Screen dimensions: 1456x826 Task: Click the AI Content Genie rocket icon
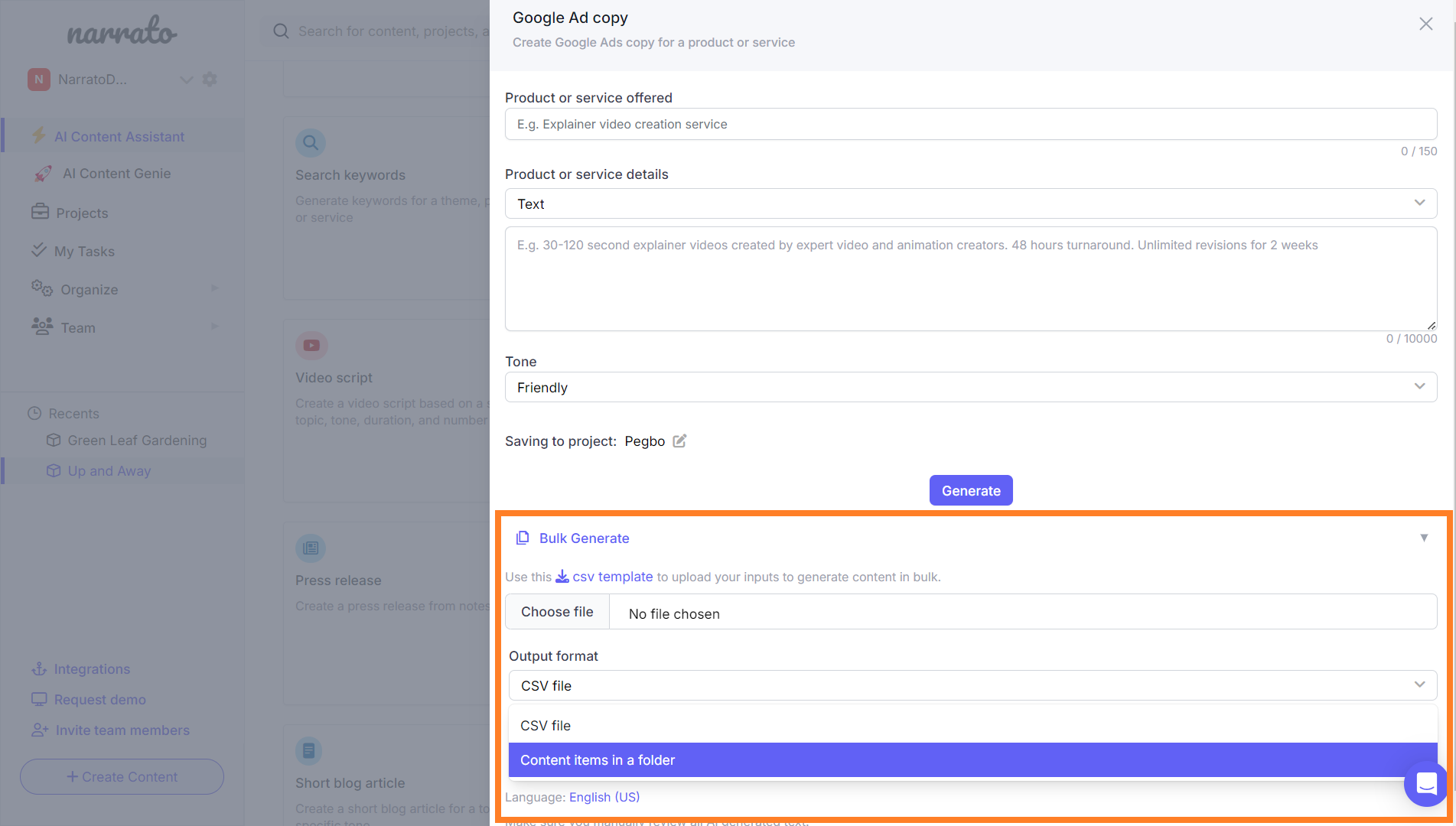(x=43, y=174)
